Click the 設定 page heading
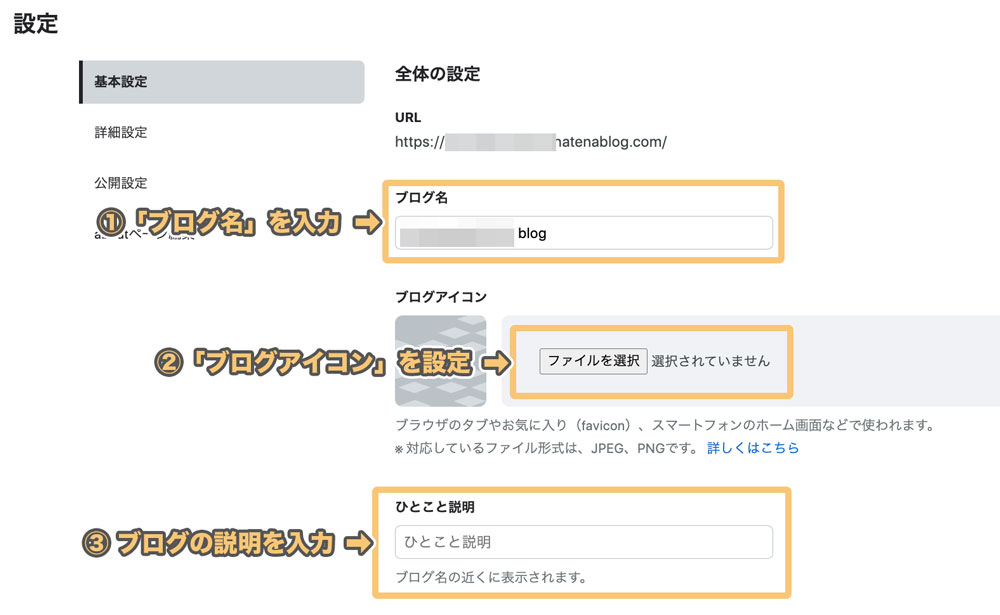Viewport: 1000px width, 615px height. (35, 24)
